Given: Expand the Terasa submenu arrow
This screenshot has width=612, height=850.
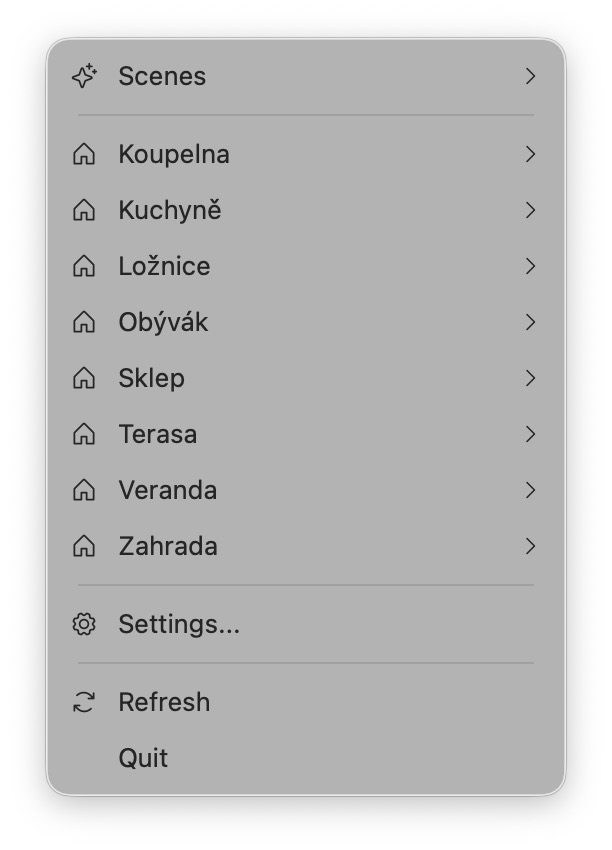Looking at the screenshot, I should [531, 435].
